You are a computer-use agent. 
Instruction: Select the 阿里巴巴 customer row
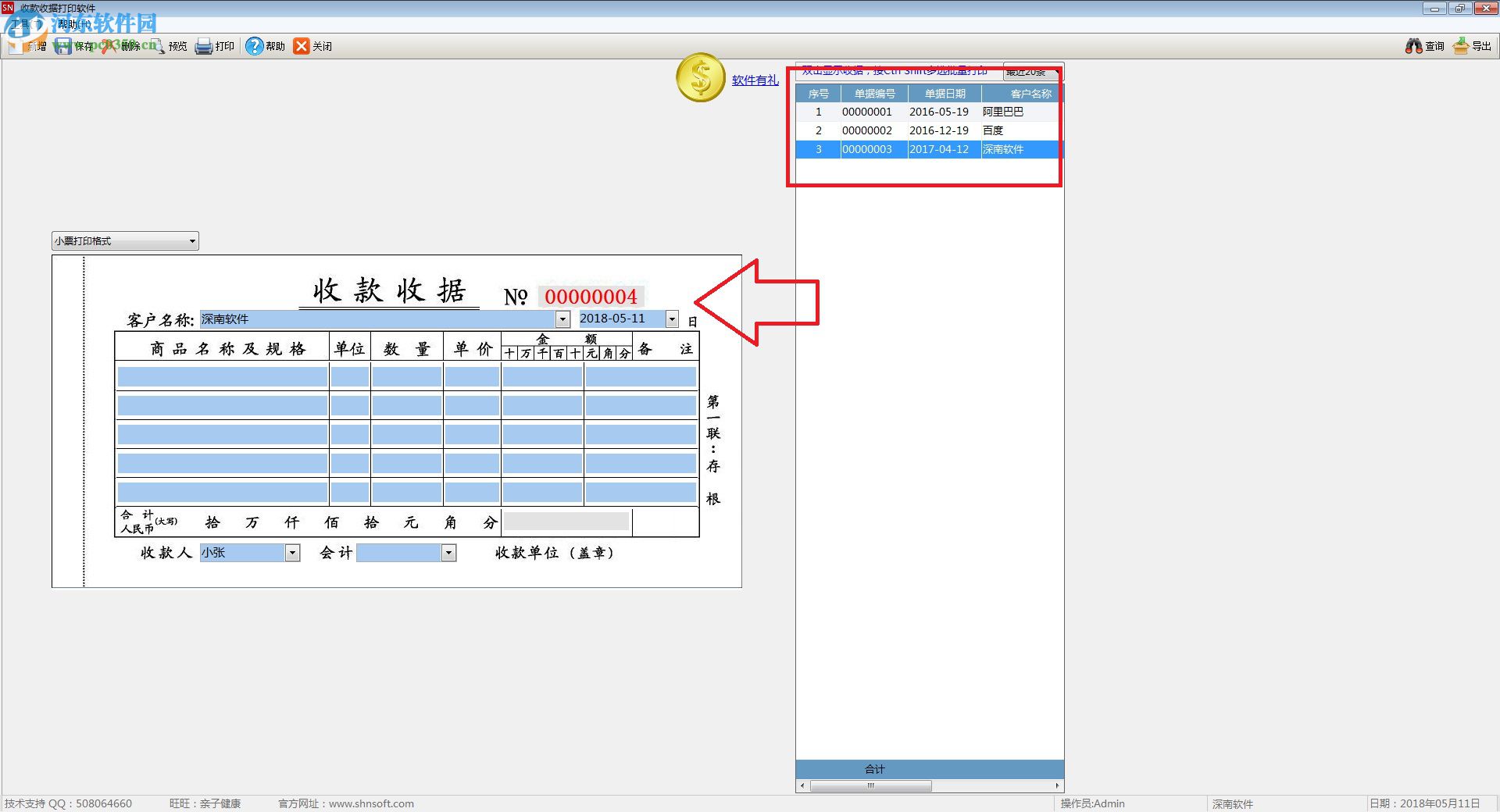click(x=1003, y=112)
